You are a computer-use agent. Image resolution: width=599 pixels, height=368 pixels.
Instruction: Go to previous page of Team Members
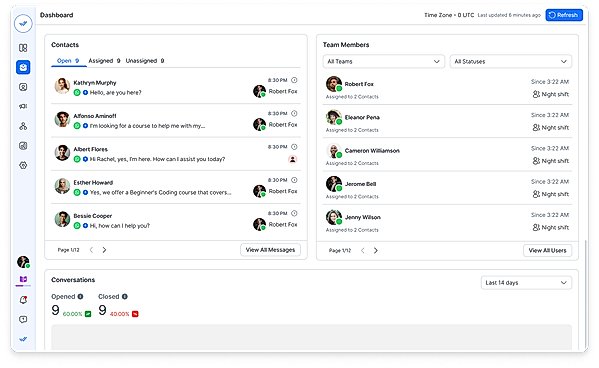pyautogui.click(x=363, y=250)
